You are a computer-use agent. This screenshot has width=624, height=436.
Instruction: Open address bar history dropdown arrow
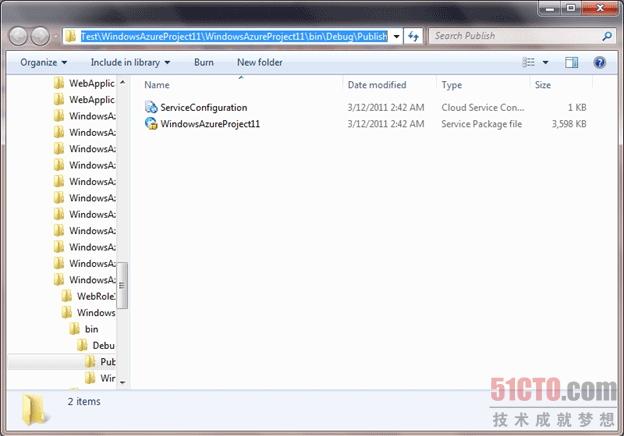click(396, 37)
